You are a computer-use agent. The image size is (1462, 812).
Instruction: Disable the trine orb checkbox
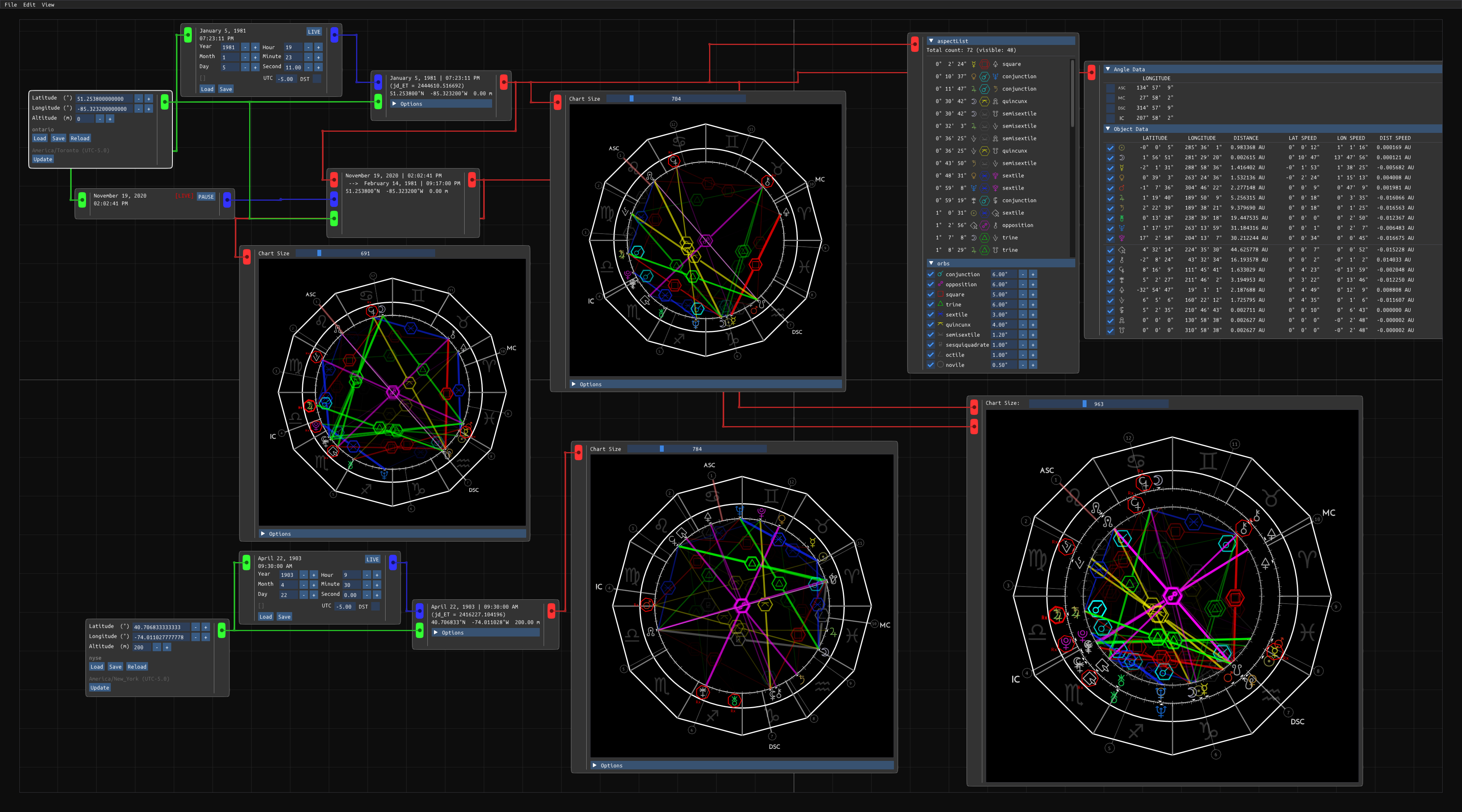pos(931,305)
